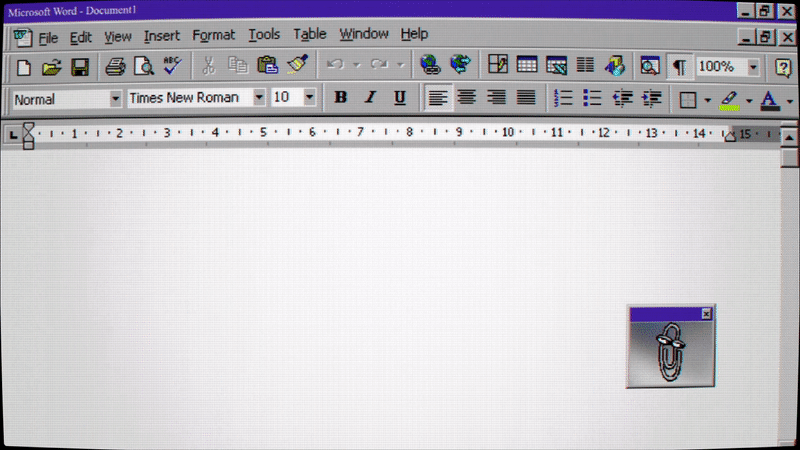Open Print Preview
The width and height of the screenshot is (800, 450).
tap(144, 66)
